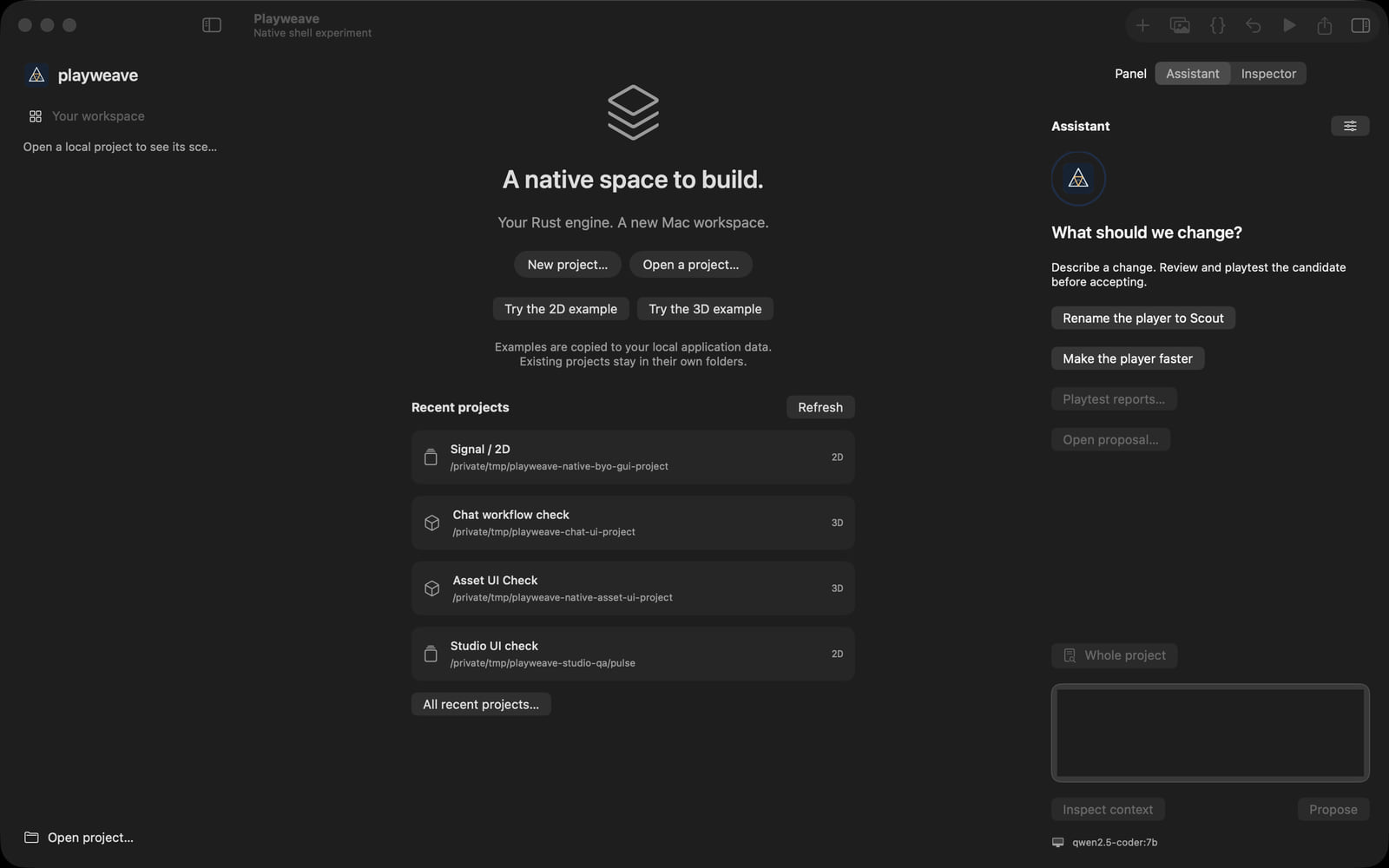Focus the assistant prompt text box

coord(1210,733)
